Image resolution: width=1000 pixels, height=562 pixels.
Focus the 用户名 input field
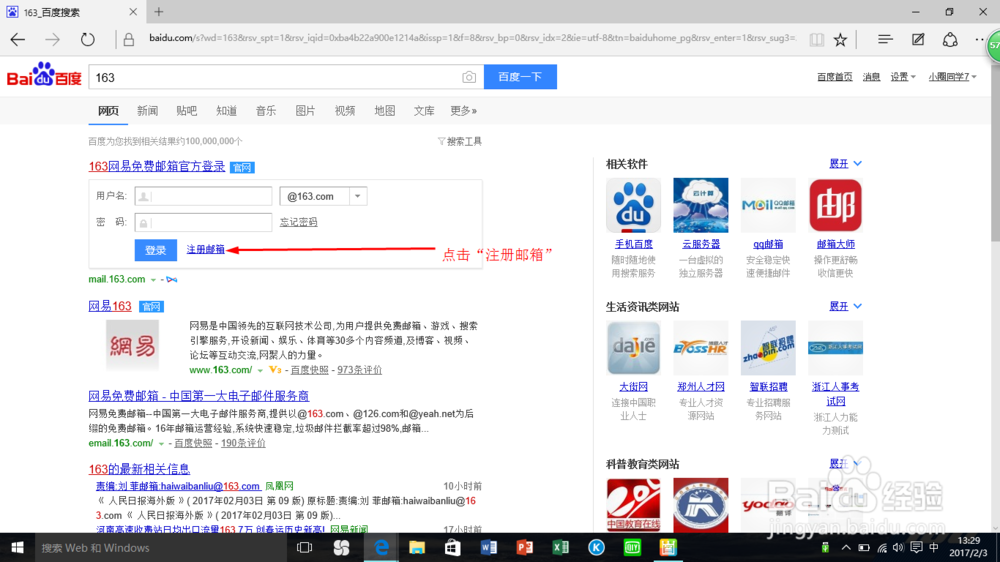pos(203,196)
